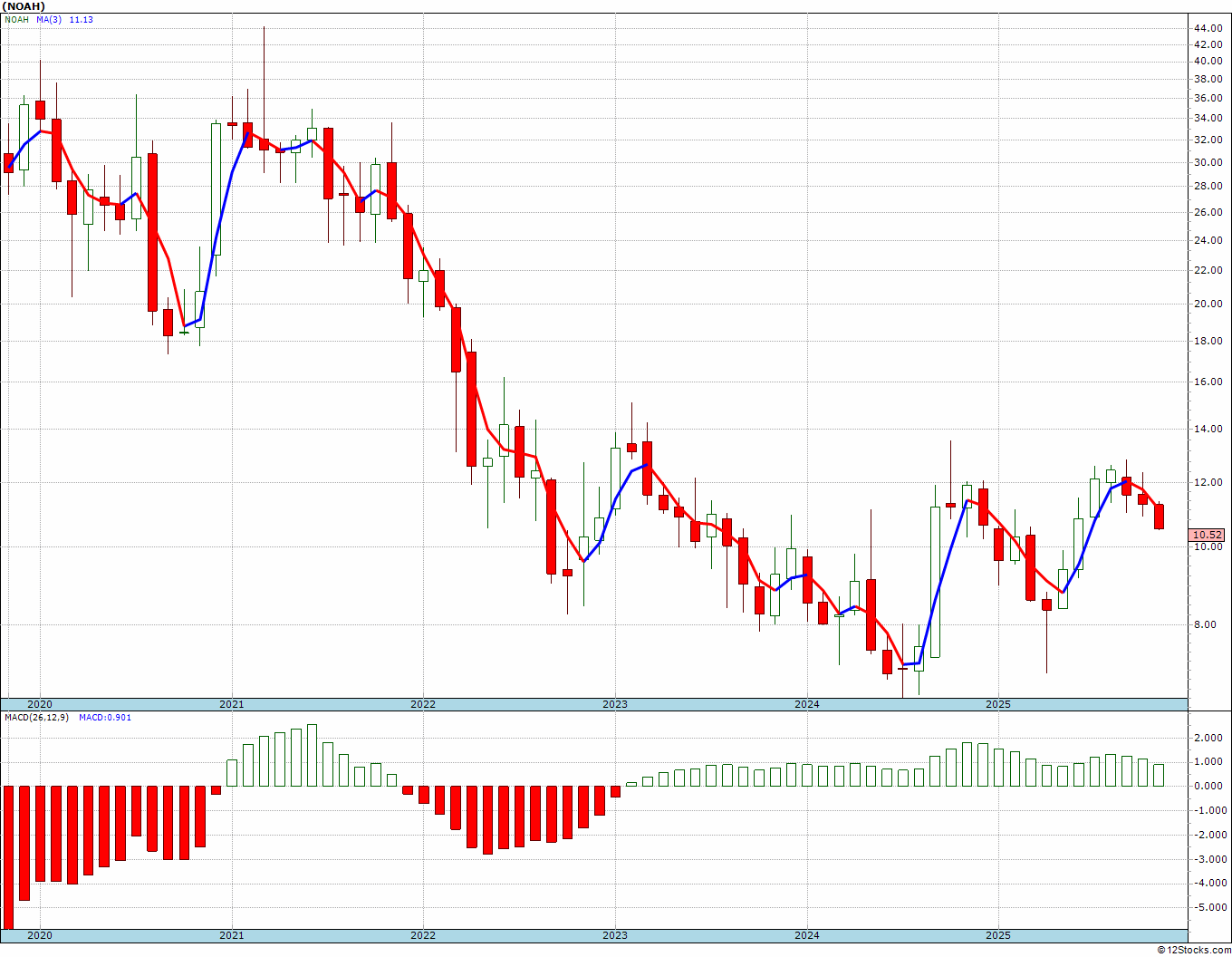
Task: Click the 36.00 price axis label
Action: coord(1208,98)
